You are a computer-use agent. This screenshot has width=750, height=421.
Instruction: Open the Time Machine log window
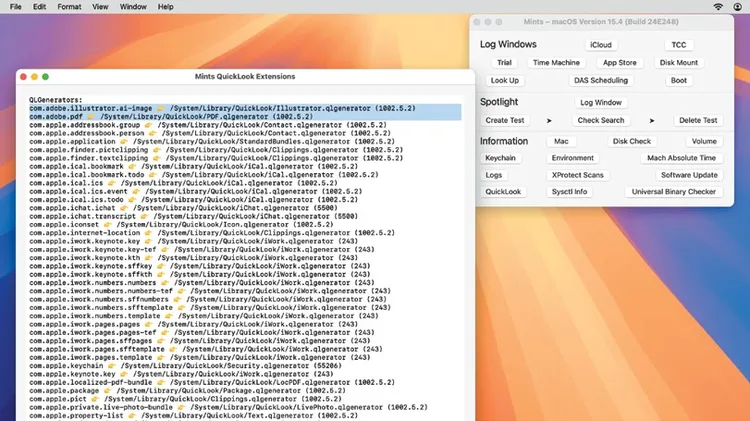[x=556, y=63]
